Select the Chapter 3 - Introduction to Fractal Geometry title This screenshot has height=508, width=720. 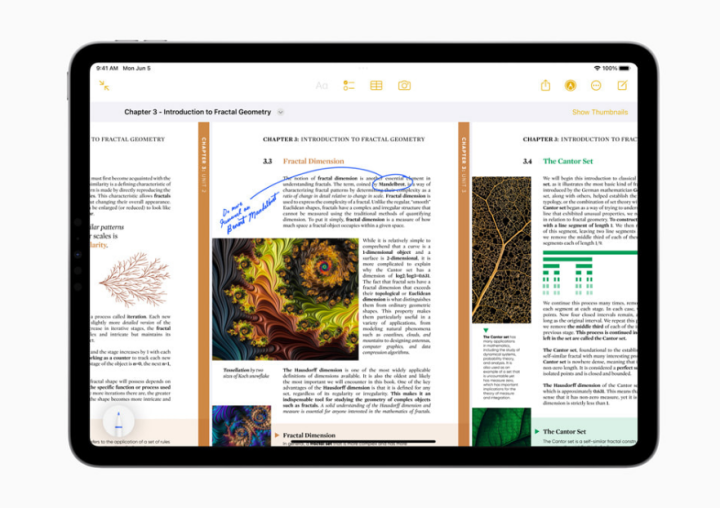(x=197, y=112)
